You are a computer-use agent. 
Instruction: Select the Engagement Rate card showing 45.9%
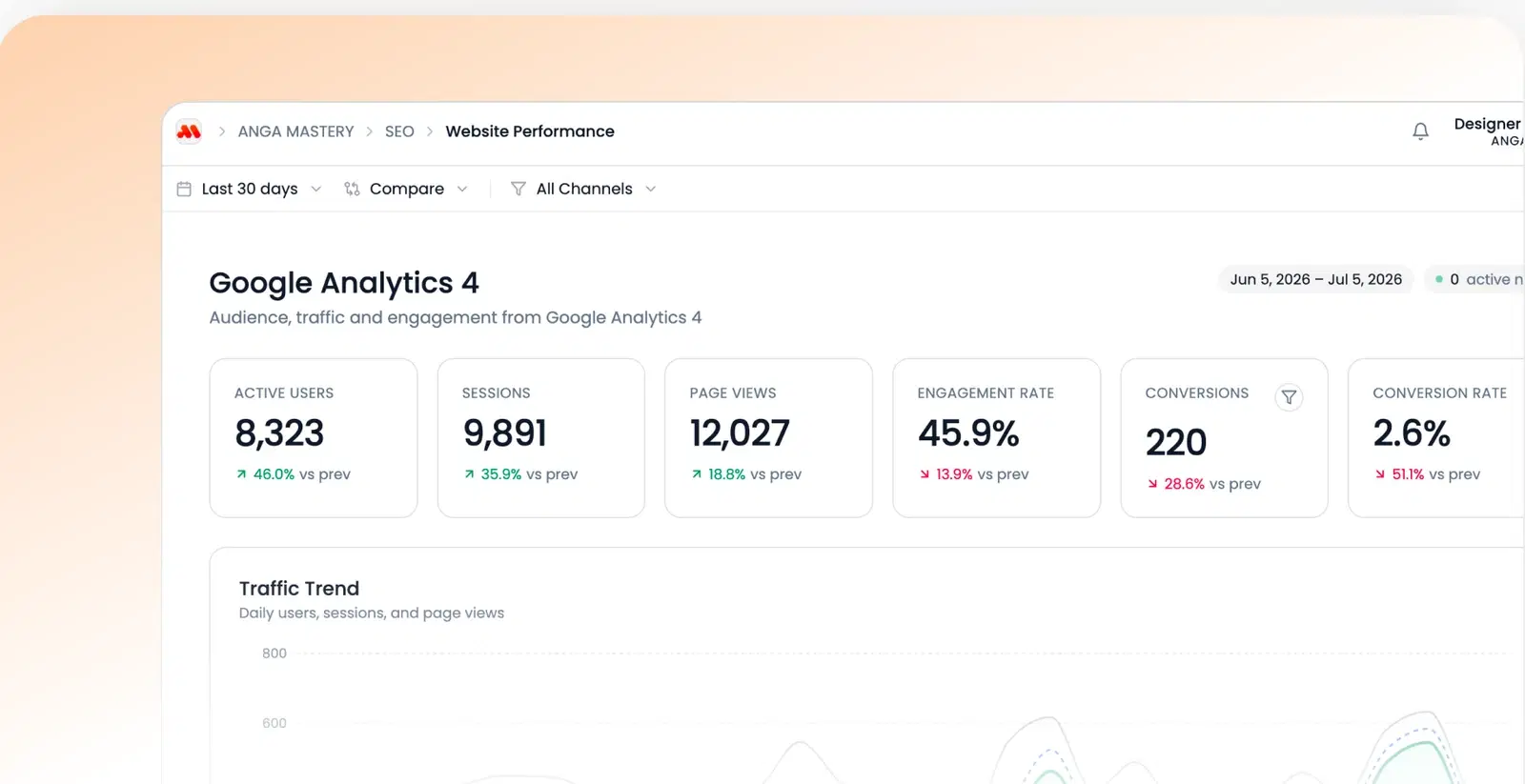pos(996,438)
